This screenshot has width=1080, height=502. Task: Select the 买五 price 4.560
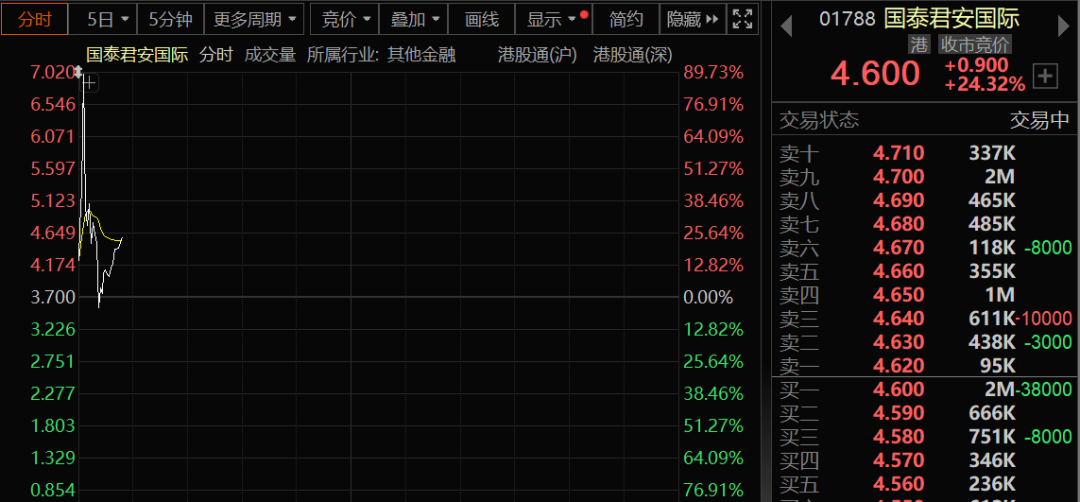point(899,483)
